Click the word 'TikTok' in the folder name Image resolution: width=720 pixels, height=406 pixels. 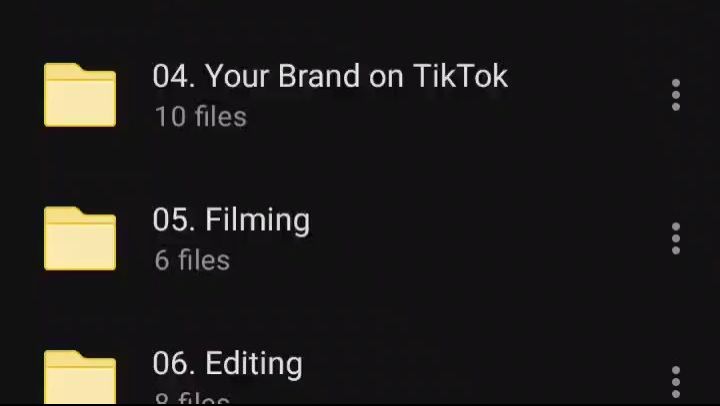(461, 76)
